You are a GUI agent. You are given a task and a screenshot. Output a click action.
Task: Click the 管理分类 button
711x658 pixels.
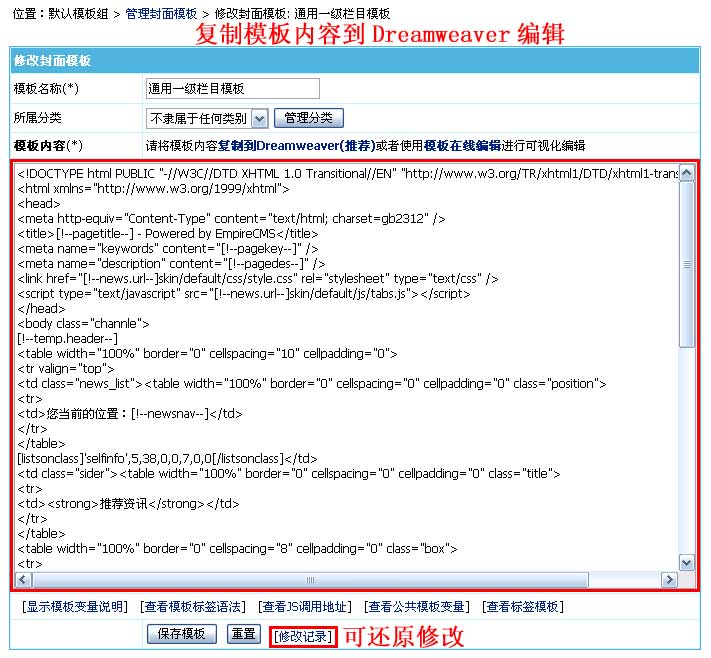tap(308, 118)
